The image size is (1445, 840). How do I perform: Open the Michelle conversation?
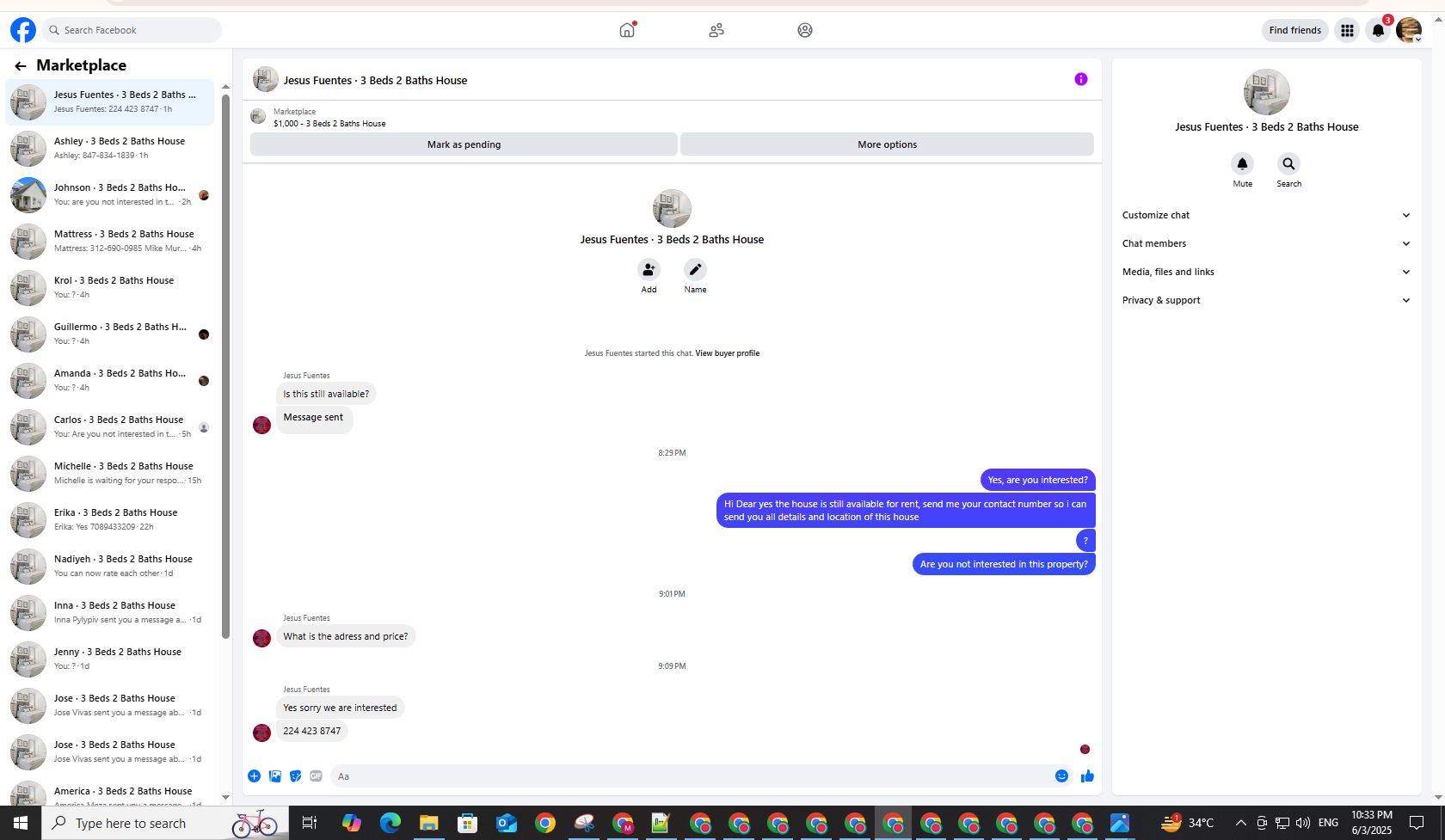point(110,473)
